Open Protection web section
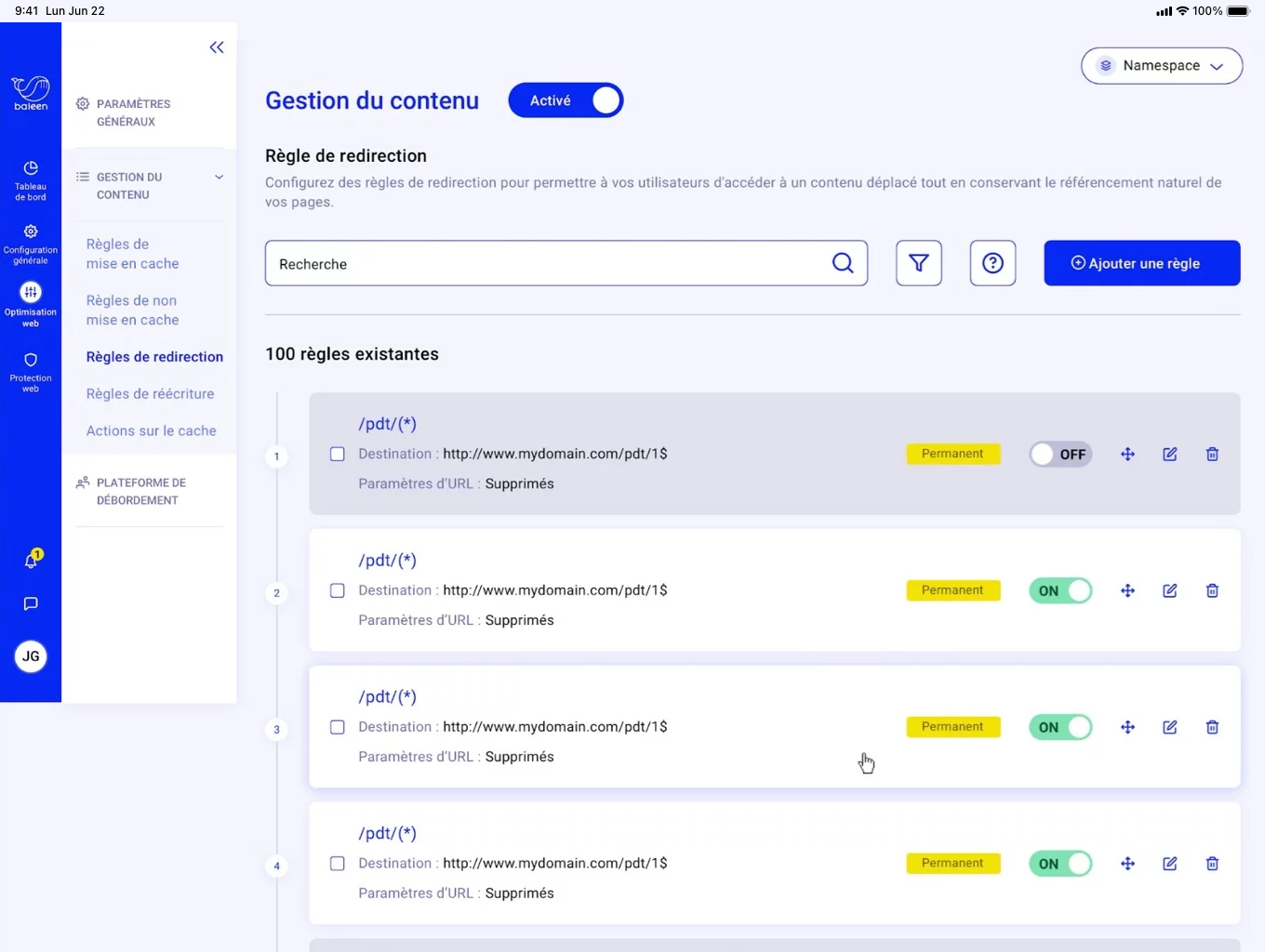1265x952 pixels. [x=31, y=371]
